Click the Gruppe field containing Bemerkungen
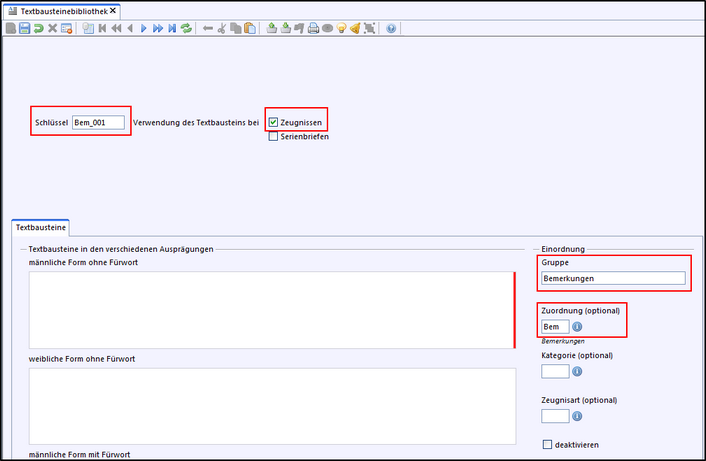This screenshot has height=461, width=706. point(612,279)
